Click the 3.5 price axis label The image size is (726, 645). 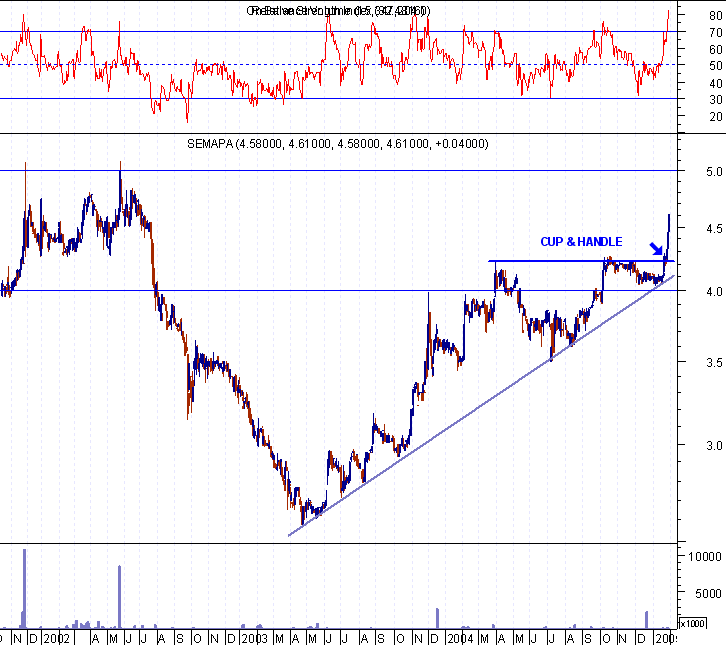(714, 363)
